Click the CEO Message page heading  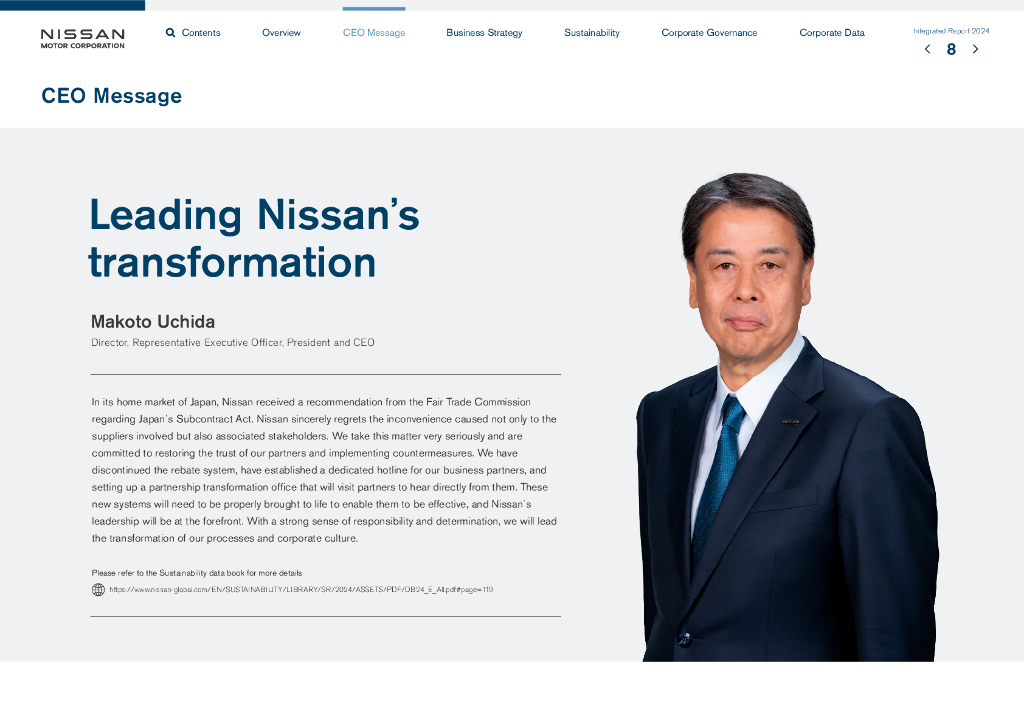[x=111, y=96]
